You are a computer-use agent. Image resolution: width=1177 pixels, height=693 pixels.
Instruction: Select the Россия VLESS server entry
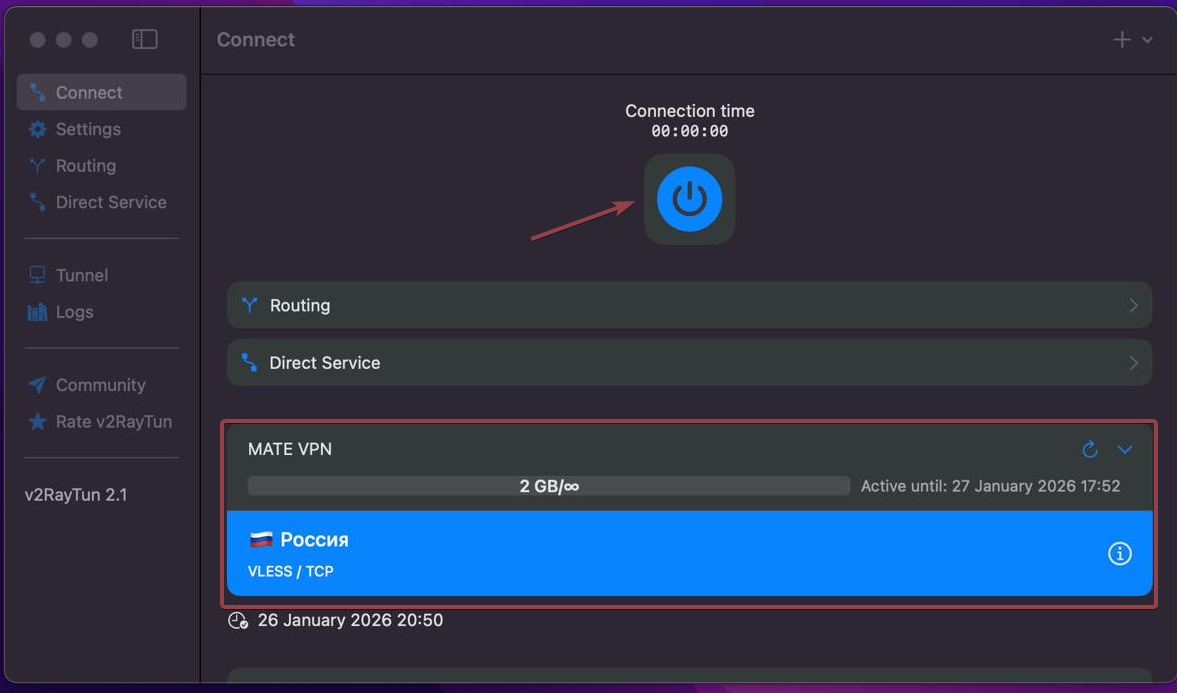coord(600,553)
